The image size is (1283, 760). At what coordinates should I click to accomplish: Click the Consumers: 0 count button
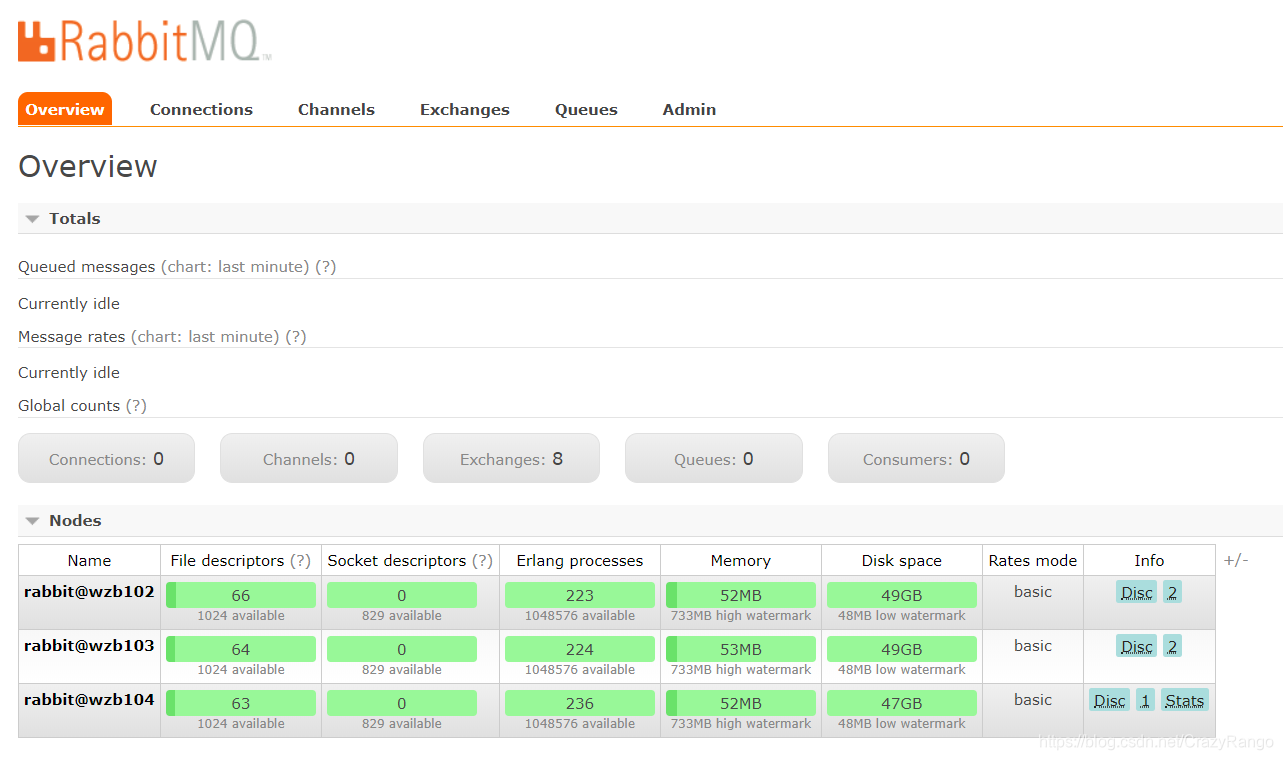tap(916, 459)
